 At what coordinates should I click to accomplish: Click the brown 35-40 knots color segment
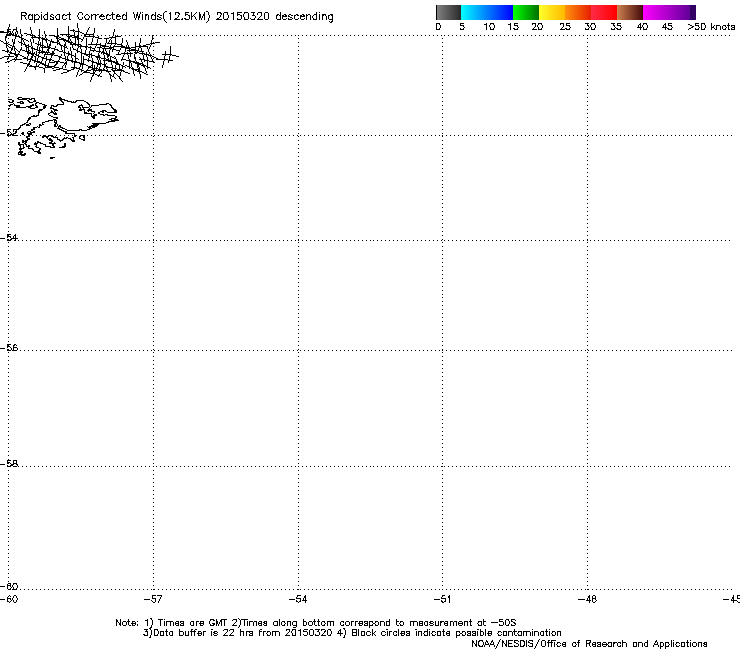pyautogui.click(x=630, y=12)
